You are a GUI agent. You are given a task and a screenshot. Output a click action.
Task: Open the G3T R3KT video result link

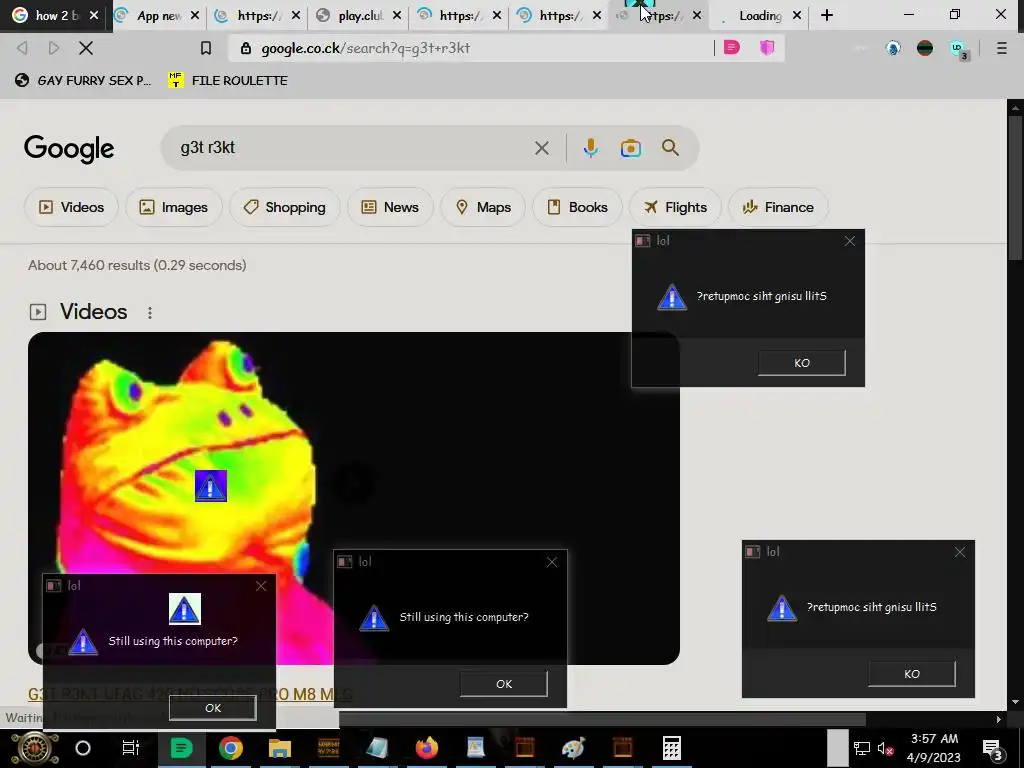coord(189,694)
